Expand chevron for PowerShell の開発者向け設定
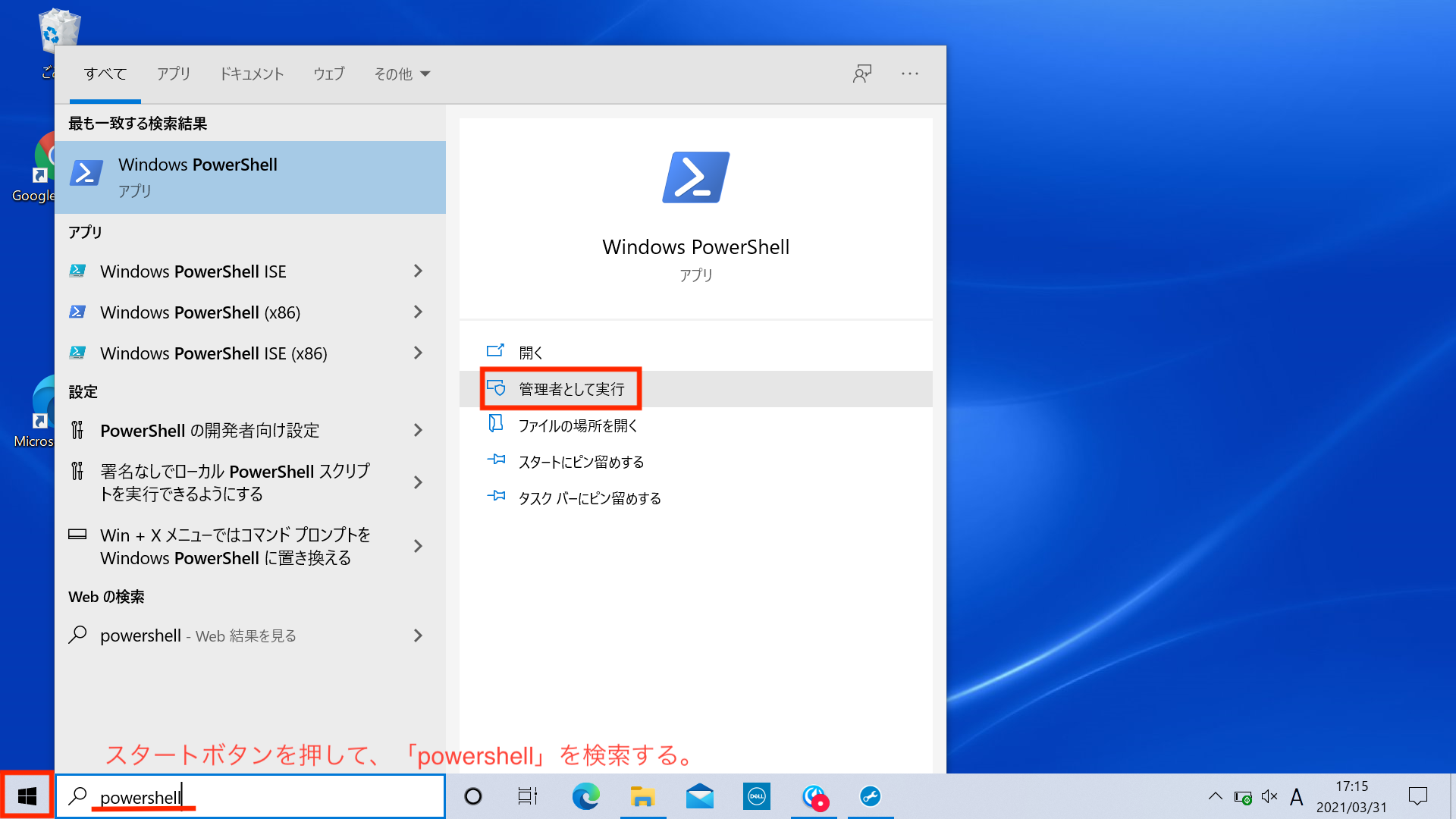 click(x=418, y=431)
